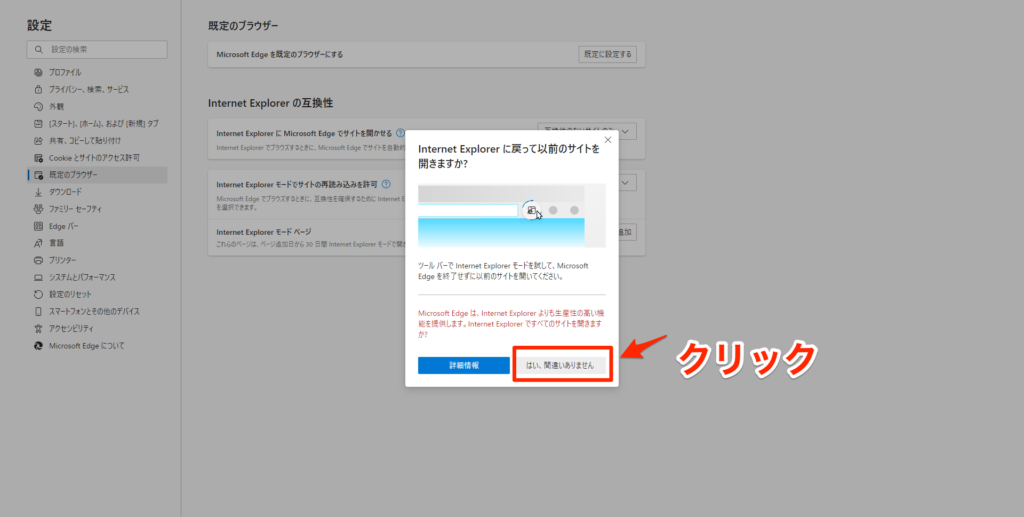This screenshot has height=517, width=1024.
Task: Click the Internet Explorer モード ページ label
Action: (x=264, y=232)
